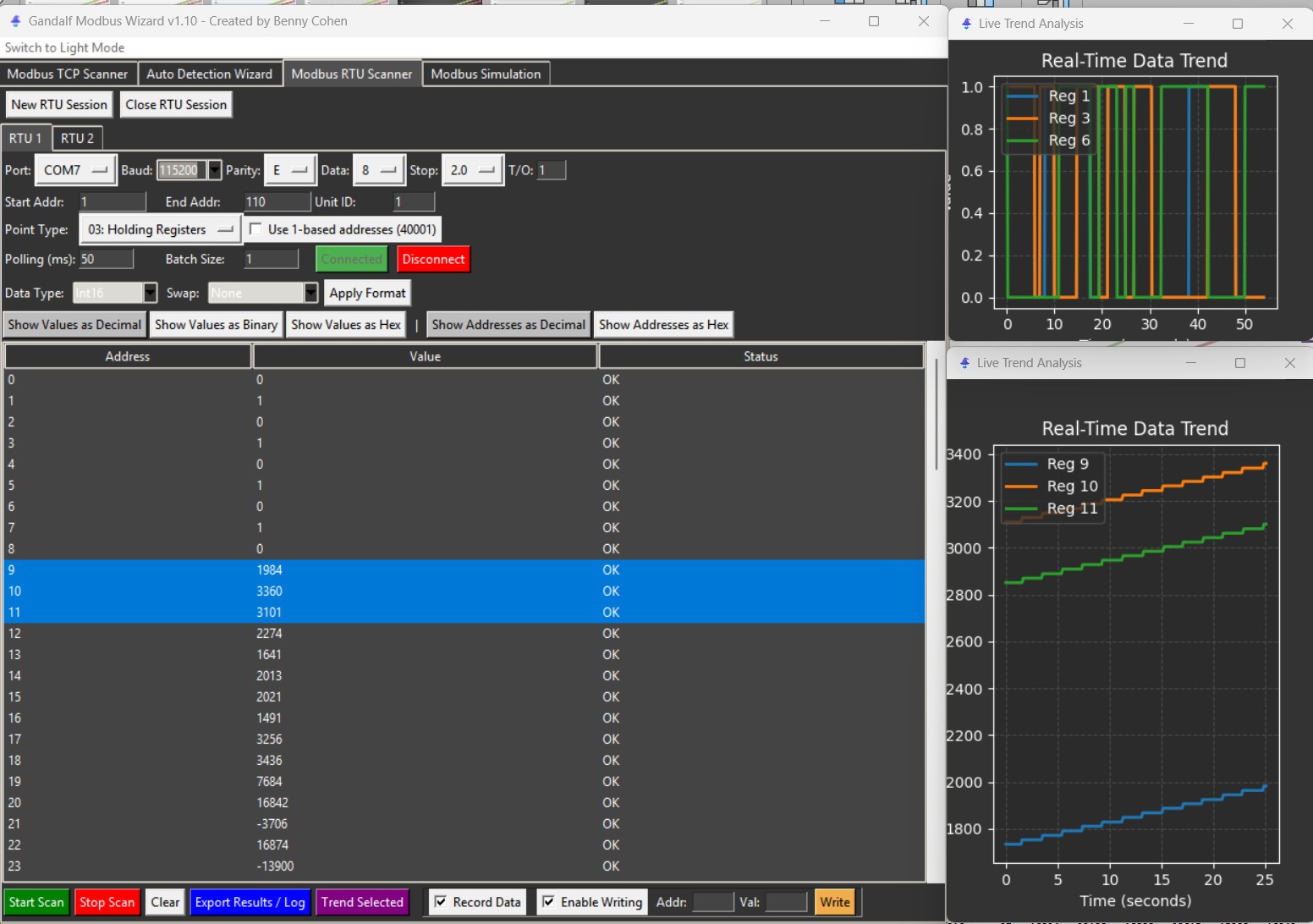Click Reg 6 legend entry in upper trend
This screenshot has width=1313, height=924.
pyautogui.click(x=1049, y=140)
